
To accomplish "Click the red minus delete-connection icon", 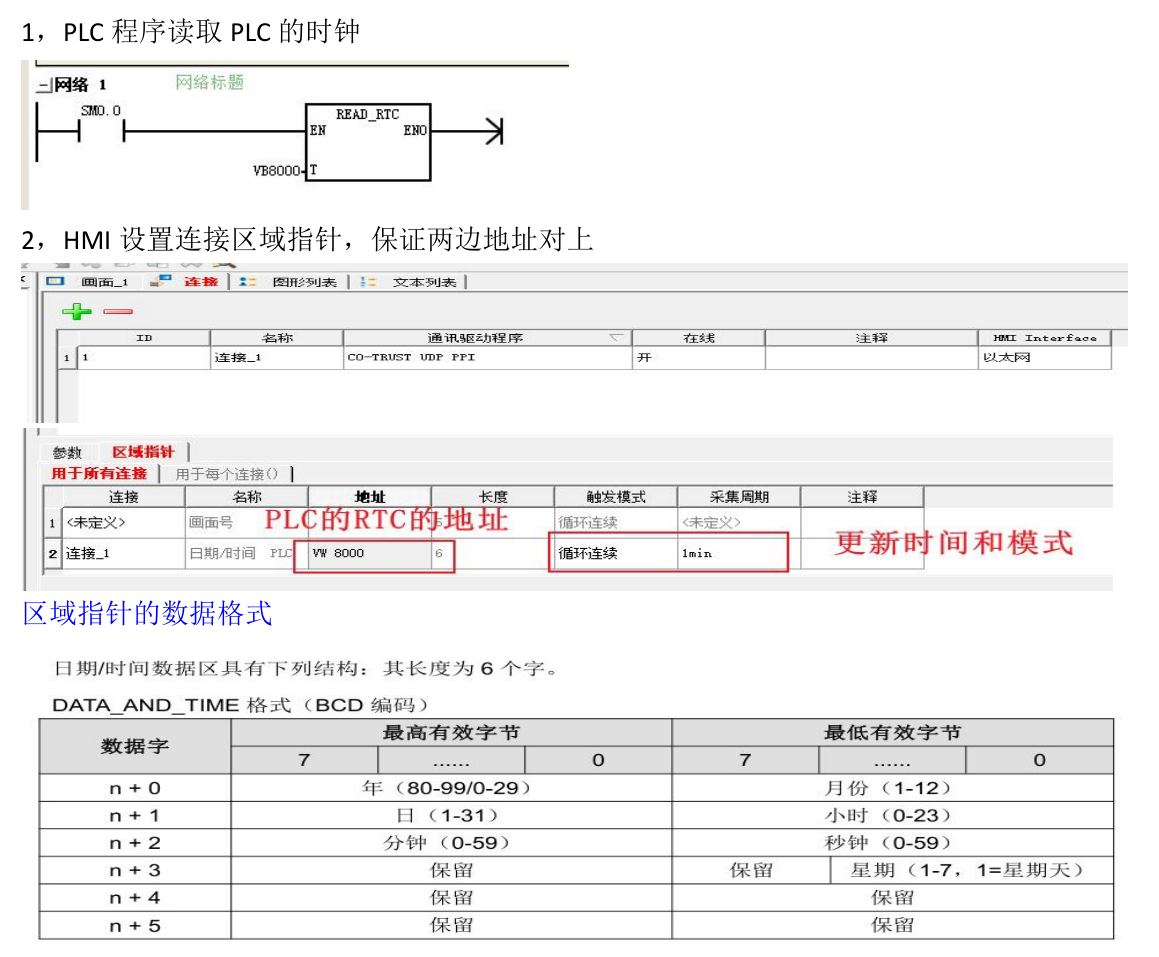I will [x=118, y=312].
